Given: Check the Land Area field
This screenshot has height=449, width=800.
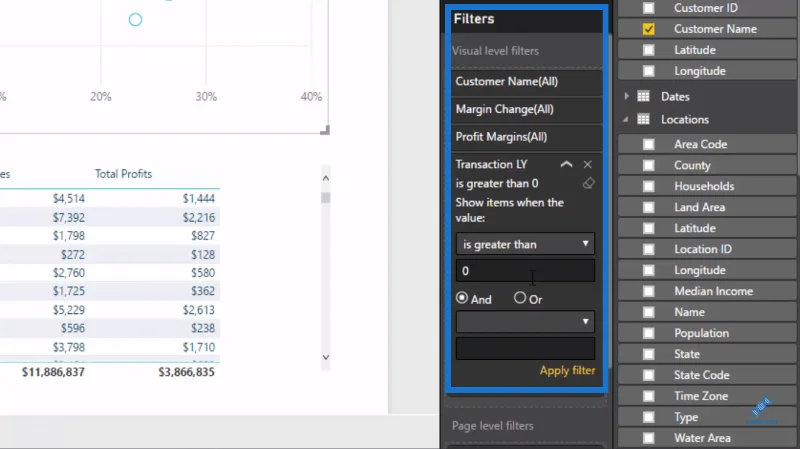Looking at the screenshot, I should [648, 207].
